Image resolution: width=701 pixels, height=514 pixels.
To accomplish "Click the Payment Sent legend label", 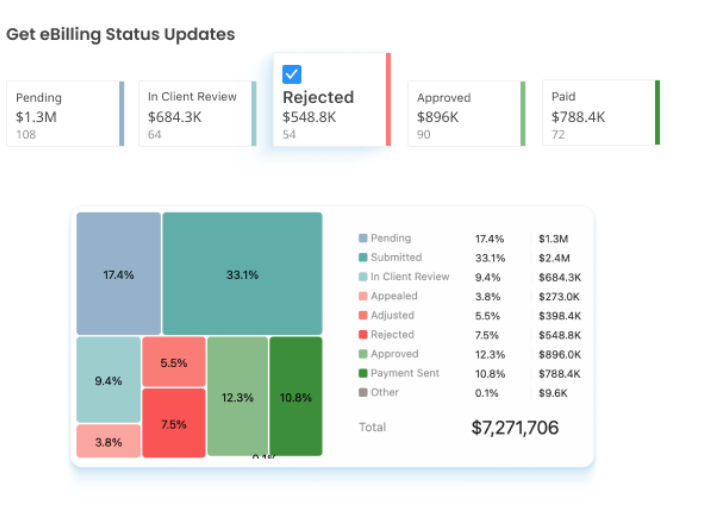I will 405,373.
